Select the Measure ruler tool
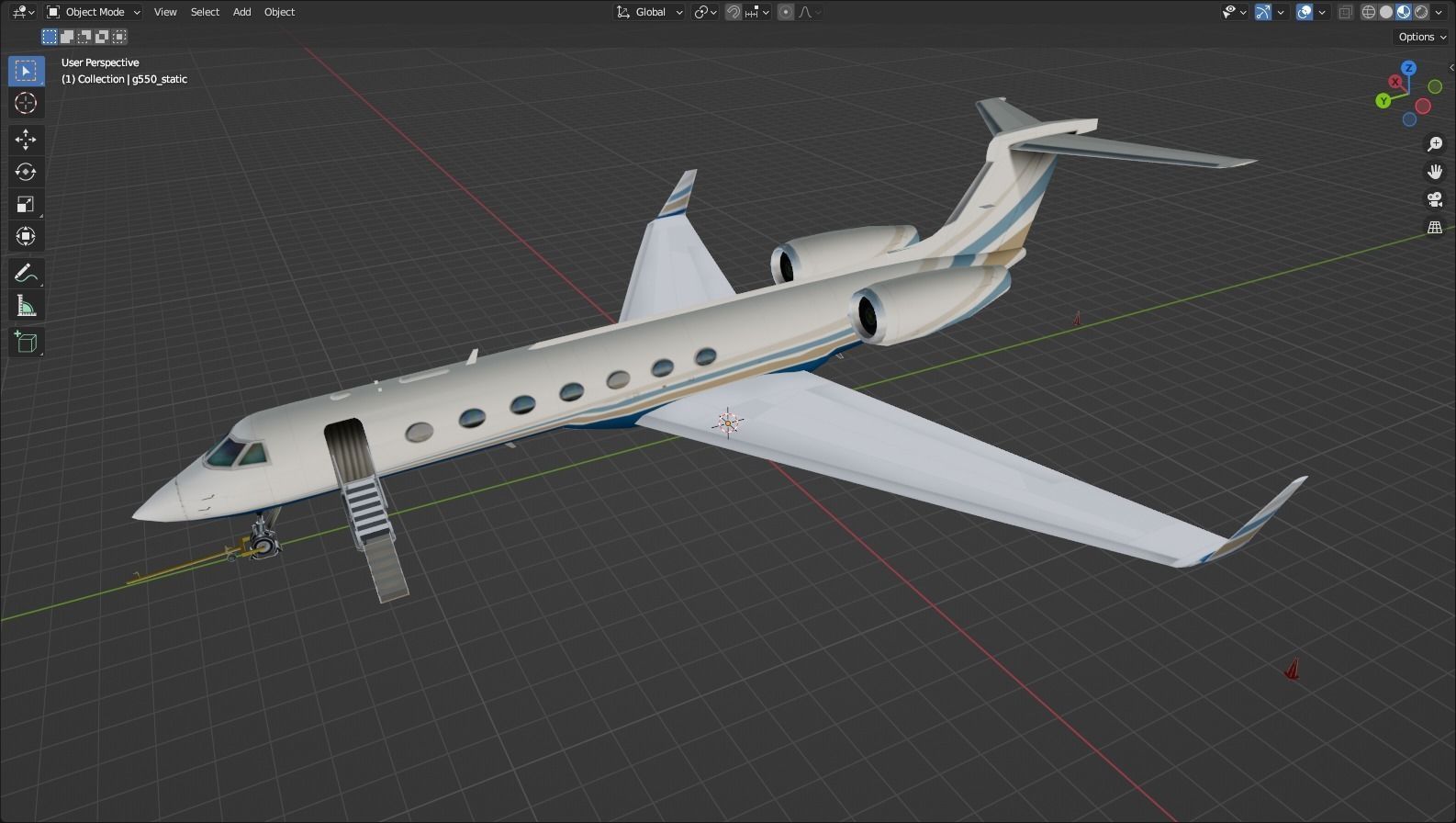The image size is (1456, 823). 26,306
